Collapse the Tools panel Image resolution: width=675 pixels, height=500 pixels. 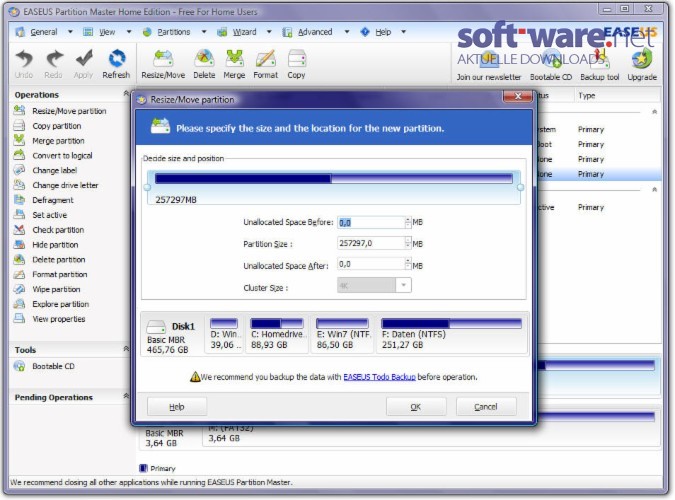126,348
